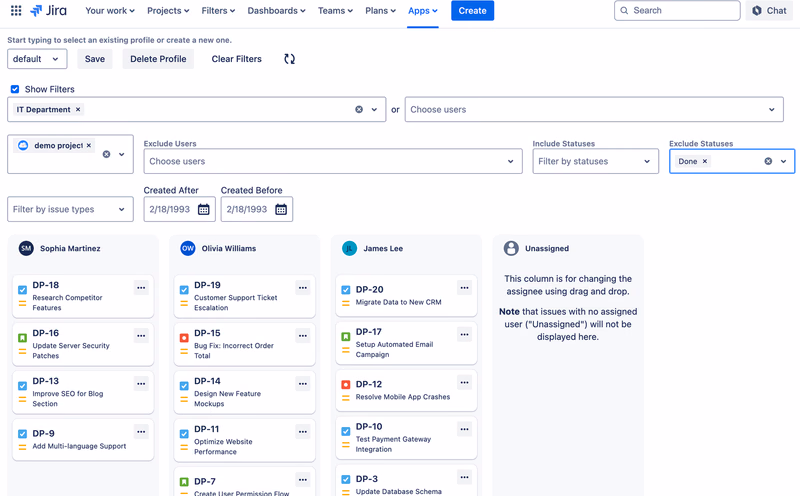
Task: Toggle the Show Filters checkbox
Action: (15, 89)
